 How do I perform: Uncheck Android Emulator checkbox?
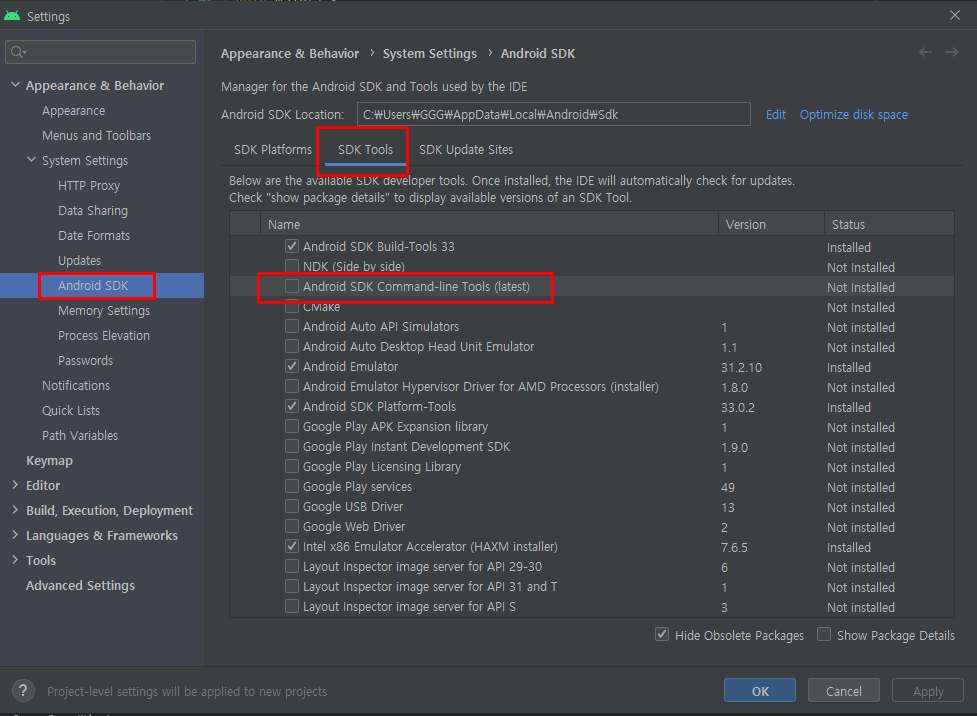click(292, 366)
